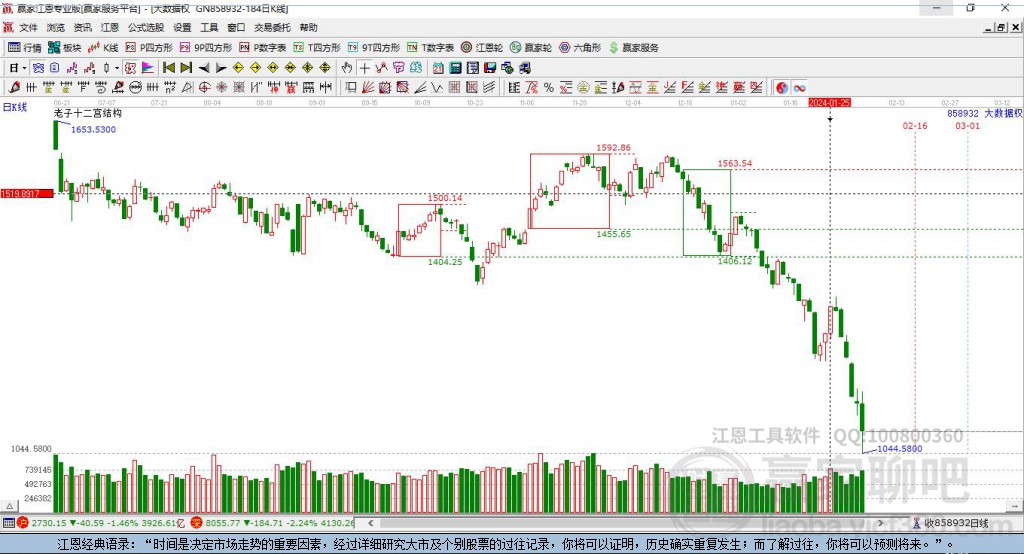Screen dimensions: 1024x554
Task: Toggle the crosshair cursor tool
Action: click(364, 68)
